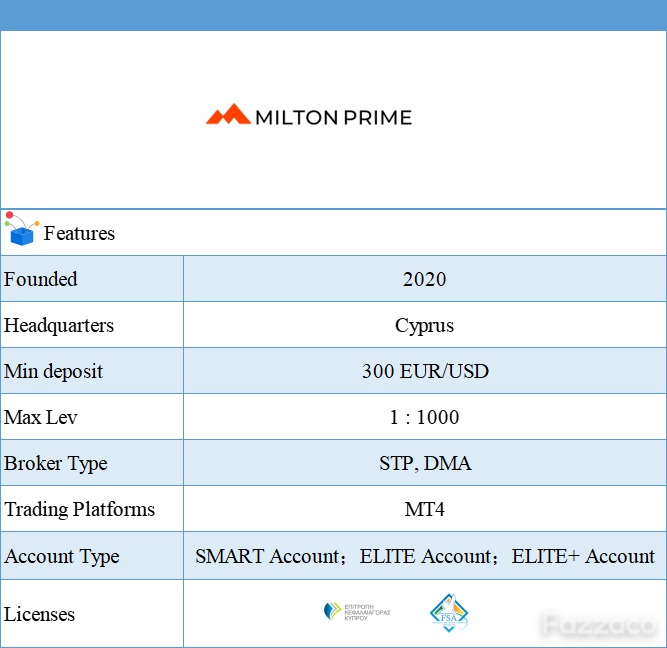Select the Headquarters label cell
Screen dimensions: 667x648
point(92,325)
